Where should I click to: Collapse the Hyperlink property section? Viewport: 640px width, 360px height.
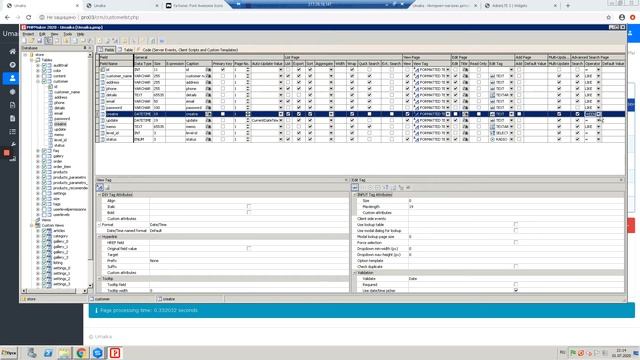[99, 237]
